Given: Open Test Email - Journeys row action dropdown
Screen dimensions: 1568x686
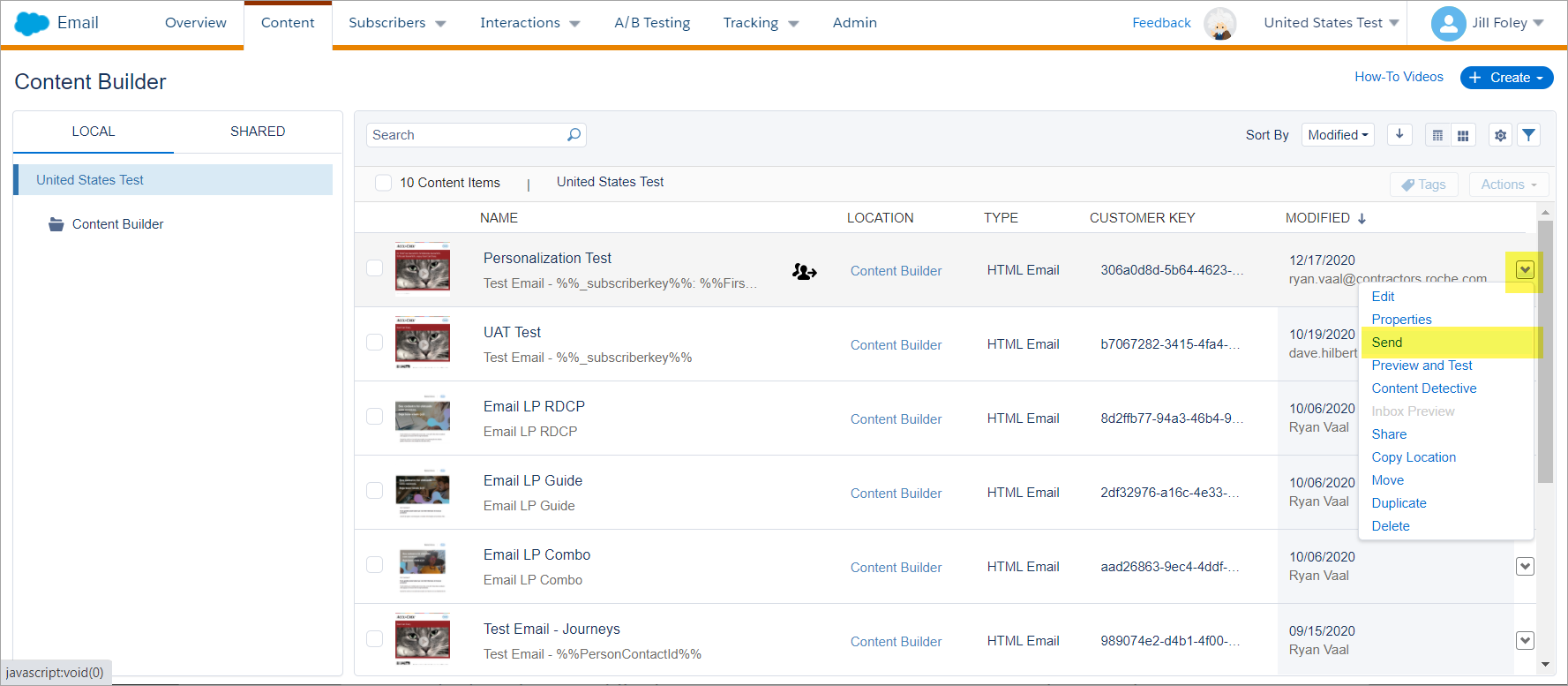Looking at the screenshot, I should (1525, 641).
